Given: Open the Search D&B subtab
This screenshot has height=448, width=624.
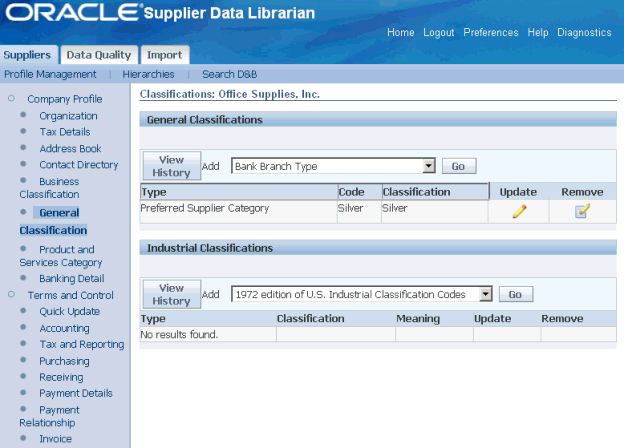Looking at the screenshot, I should [230, 74].
